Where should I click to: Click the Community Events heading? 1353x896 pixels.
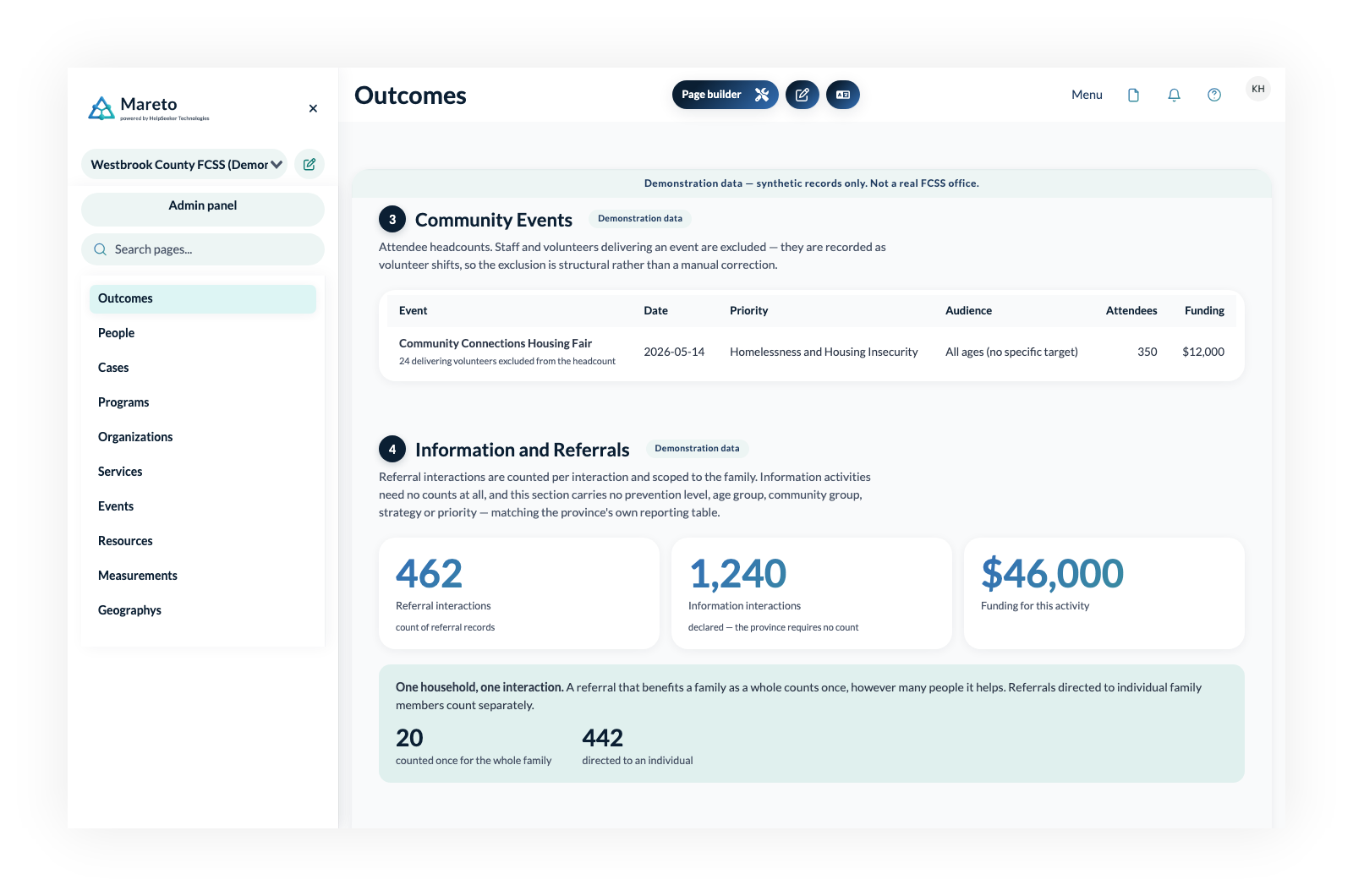(x=494, y=220)
